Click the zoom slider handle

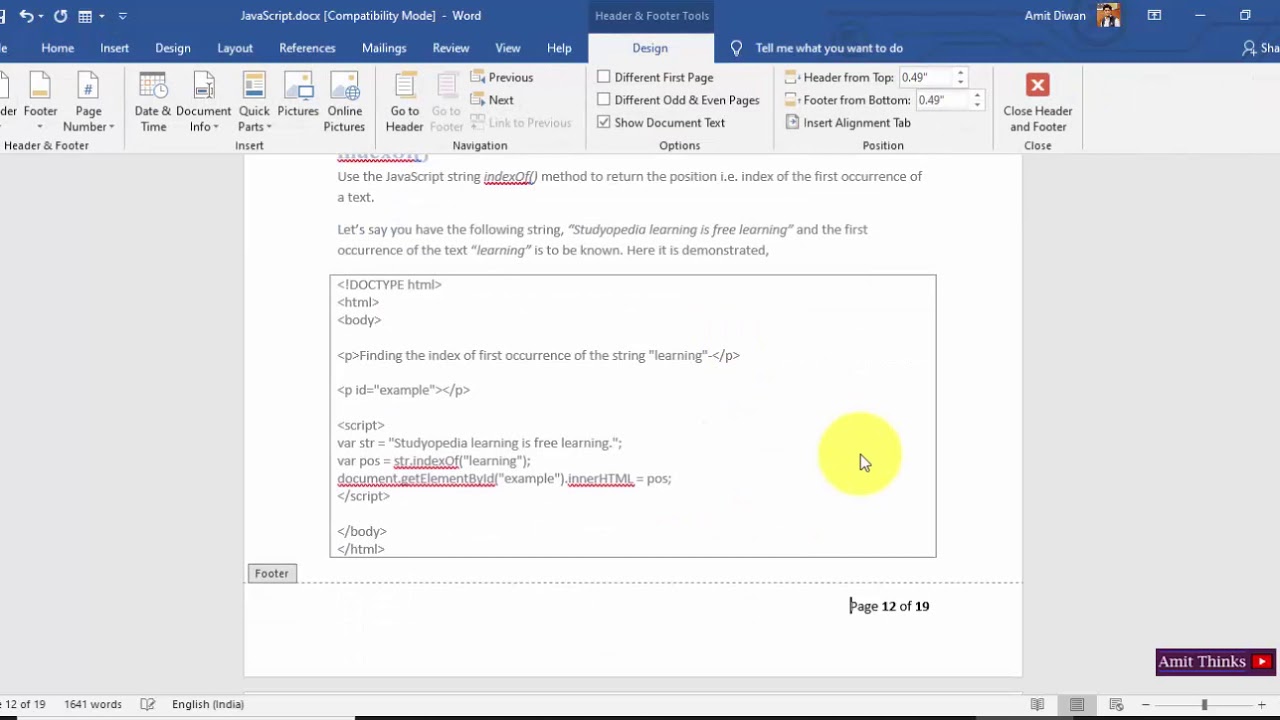(1204, 704)
